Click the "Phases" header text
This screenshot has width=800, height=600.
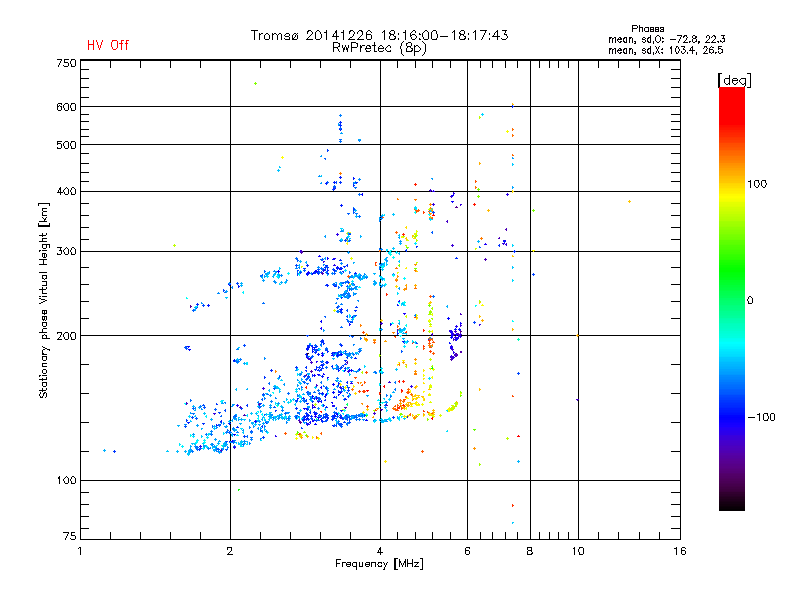(x=647, y=29)
